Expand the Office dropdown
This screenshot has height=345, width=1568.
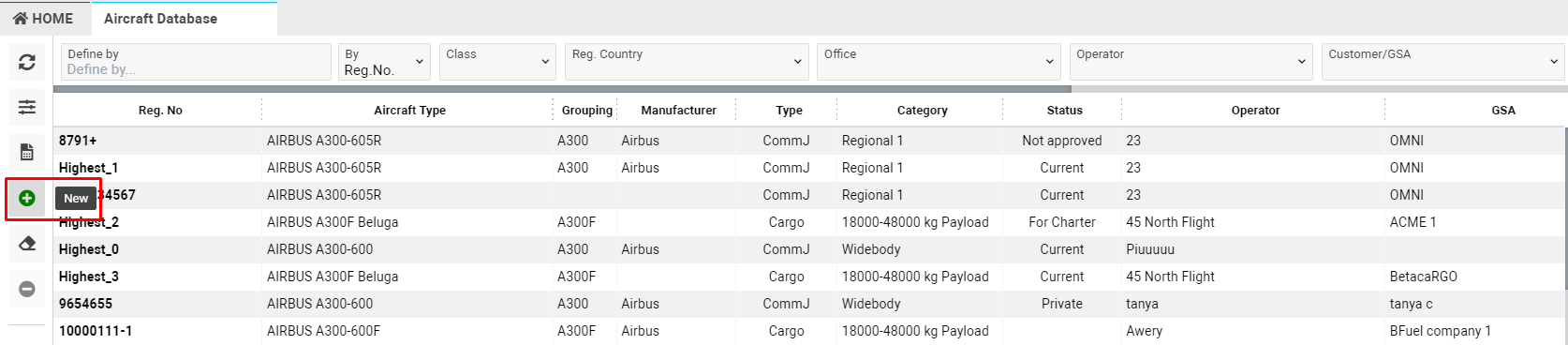939,62
